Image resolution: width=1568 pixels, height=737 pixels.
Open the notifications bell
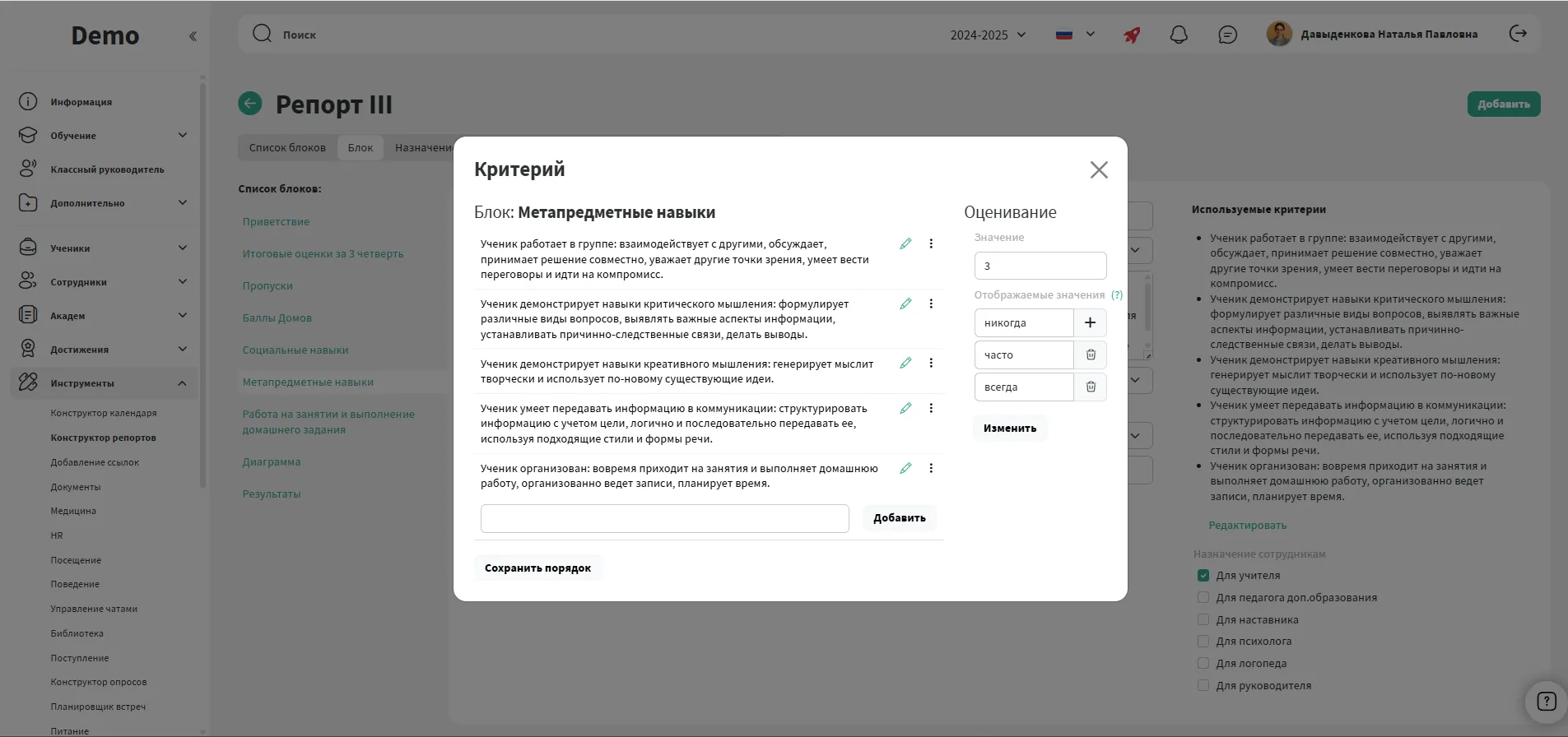(1179, 35)
